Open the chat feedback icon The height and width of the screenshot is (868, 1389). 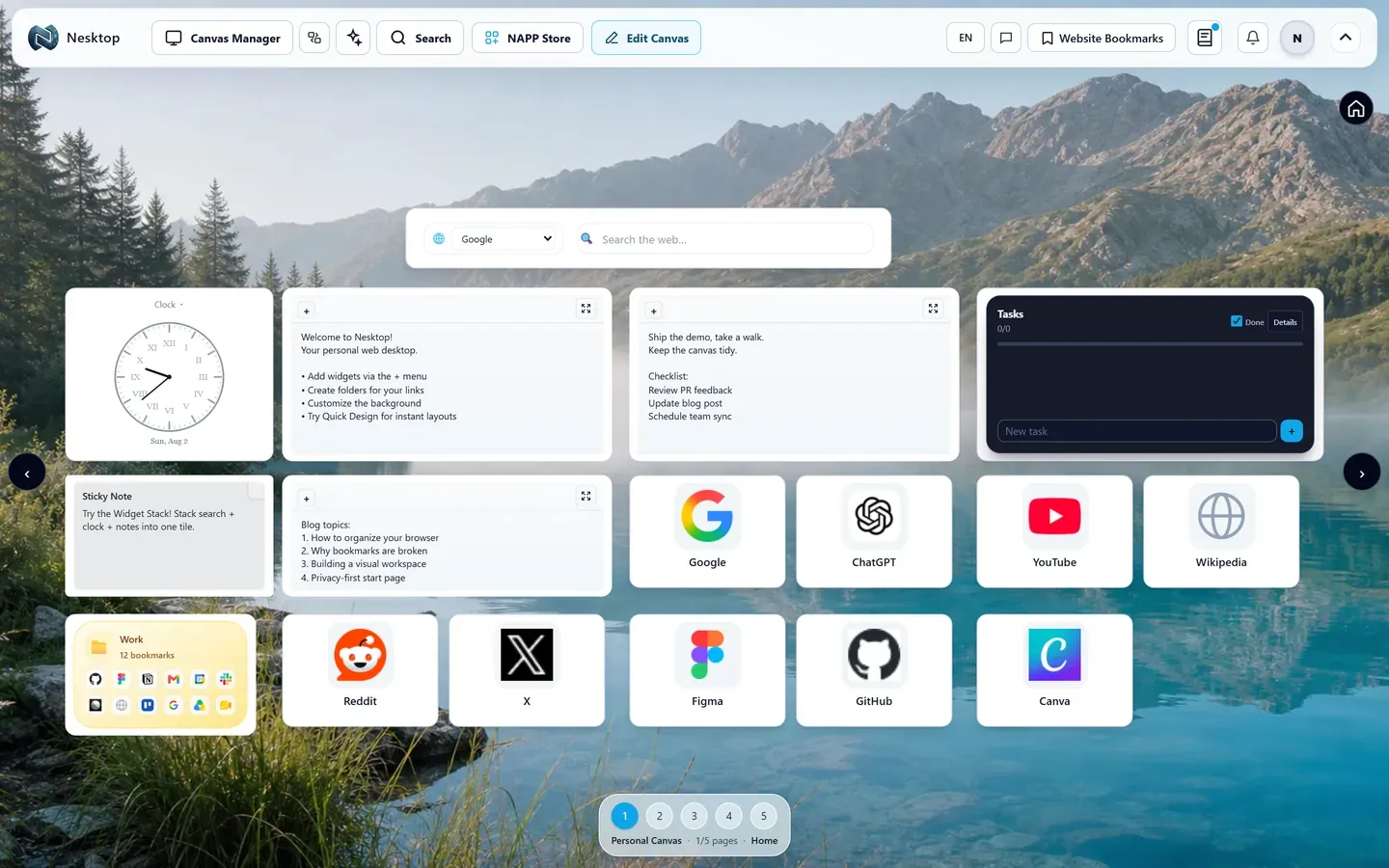1006,38
